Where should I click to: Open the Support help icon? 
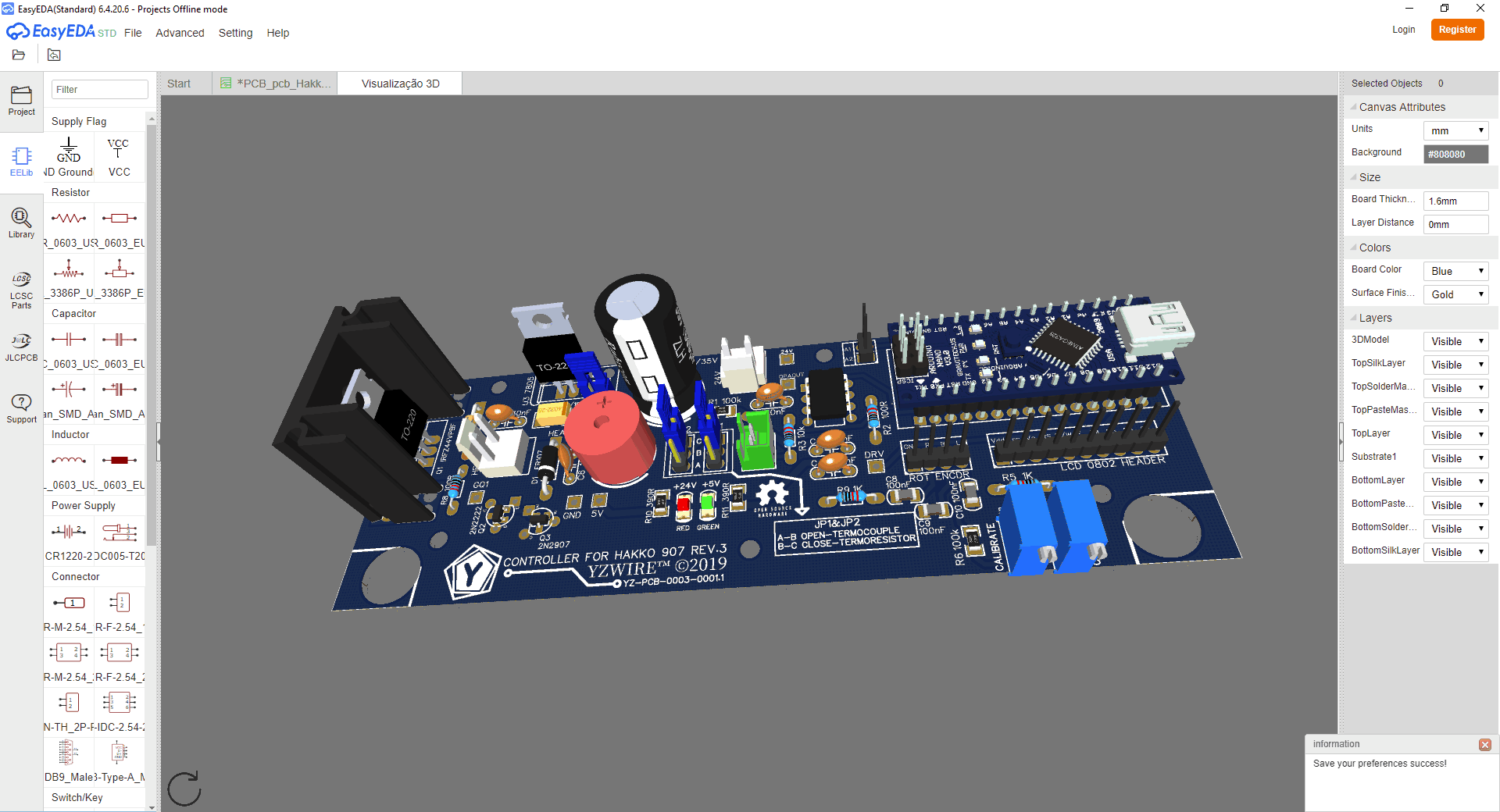[x=21, y=408]
